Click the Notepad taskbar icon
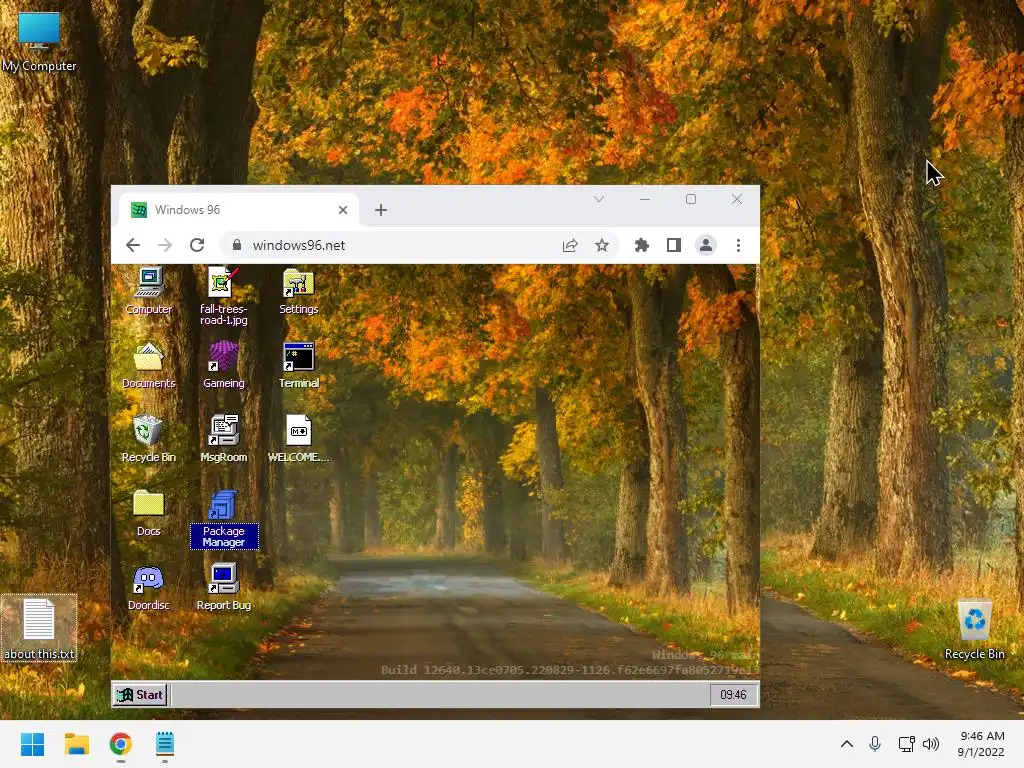 165,744
